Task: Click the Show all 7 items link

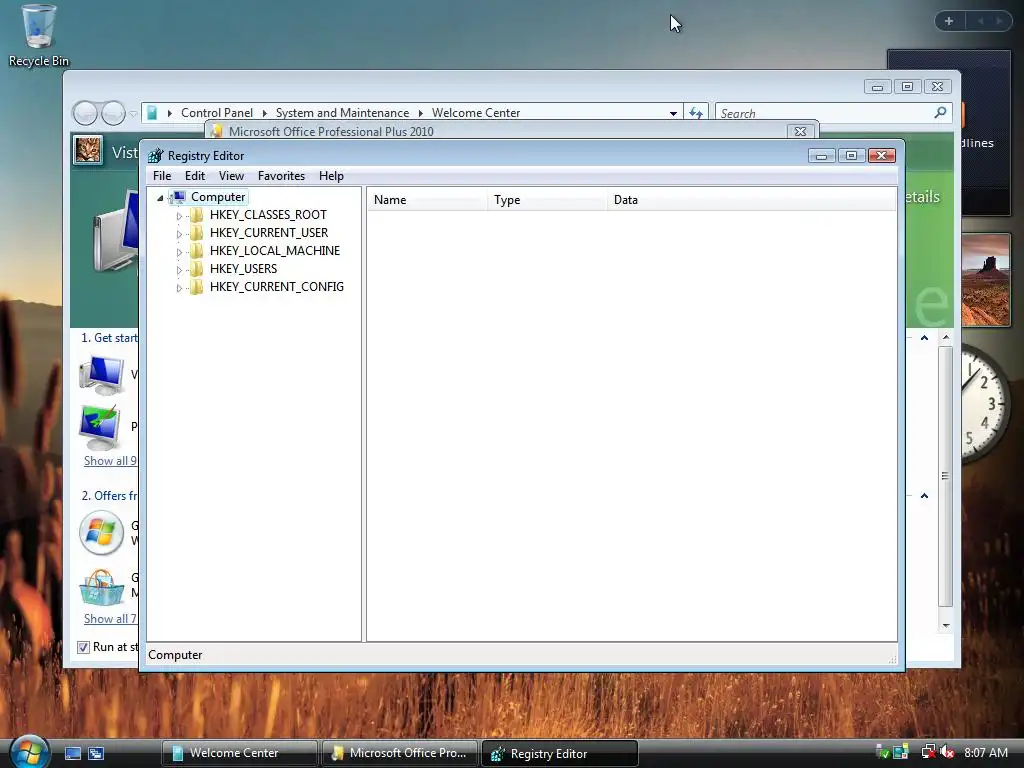Action: 110,619
